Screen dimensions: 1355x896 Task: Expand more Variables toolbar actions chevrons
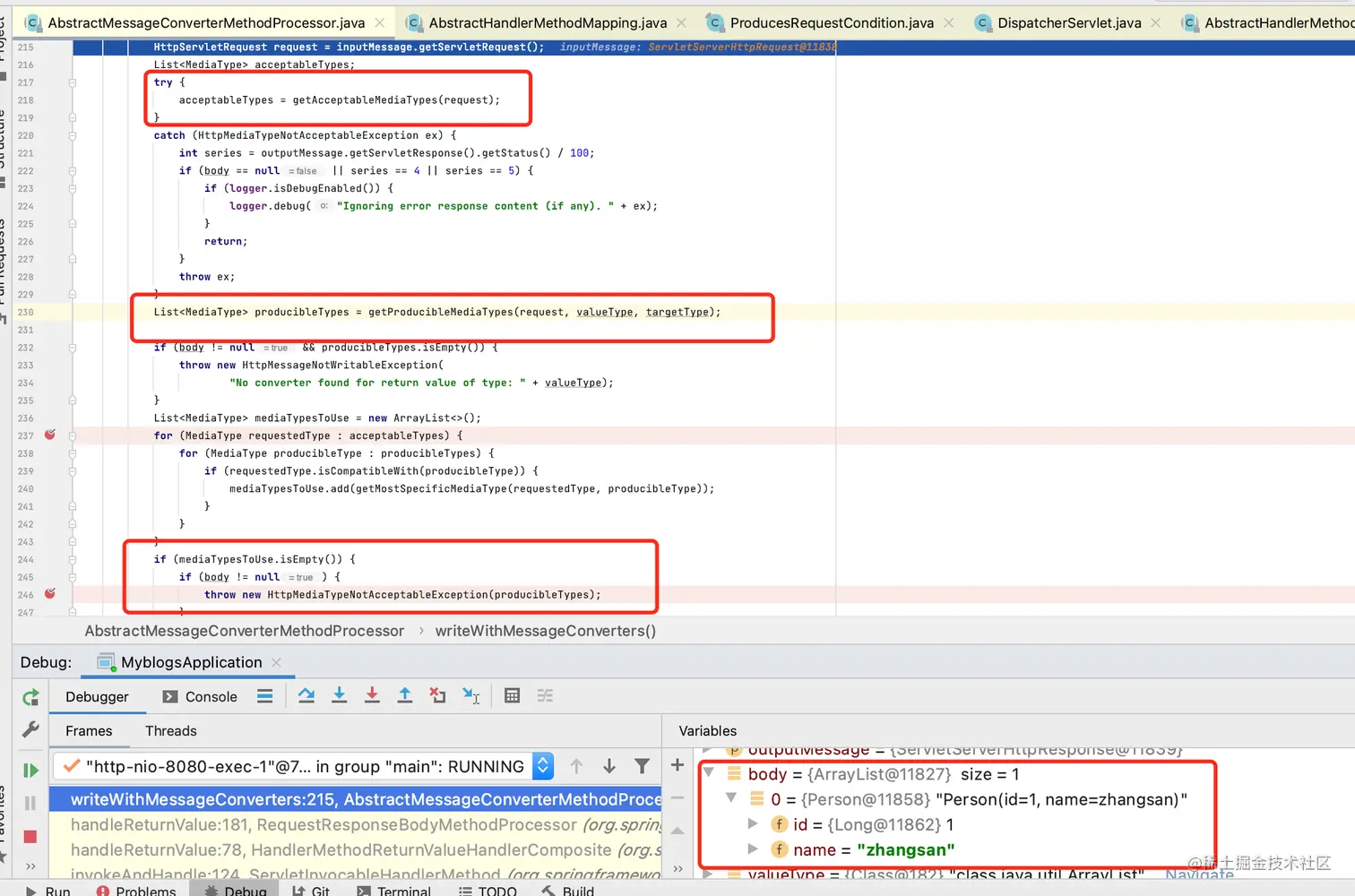click(677, 868)
